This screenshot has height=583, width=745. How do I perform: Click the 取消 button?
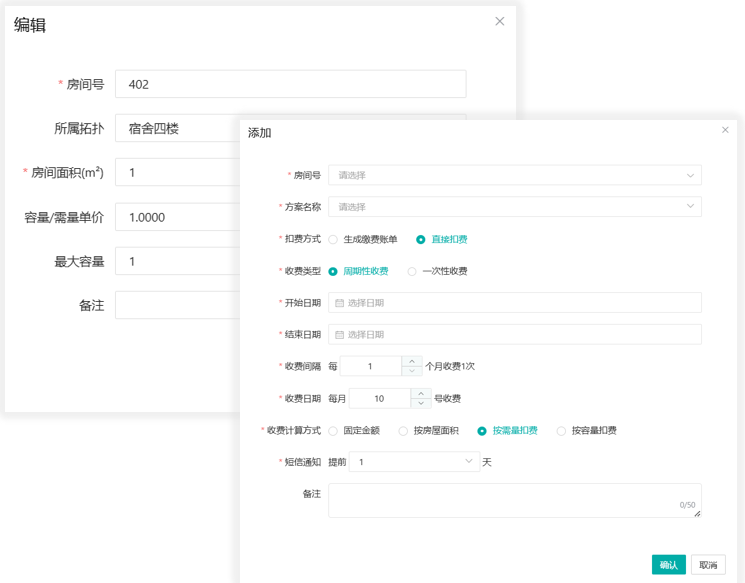(x=707, y=565)
